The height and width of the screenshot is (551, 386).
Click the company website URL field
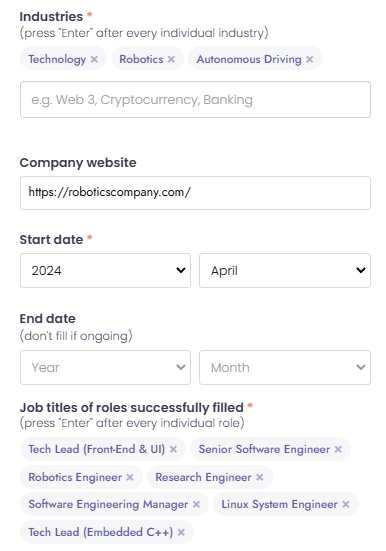tap(195, 193)
